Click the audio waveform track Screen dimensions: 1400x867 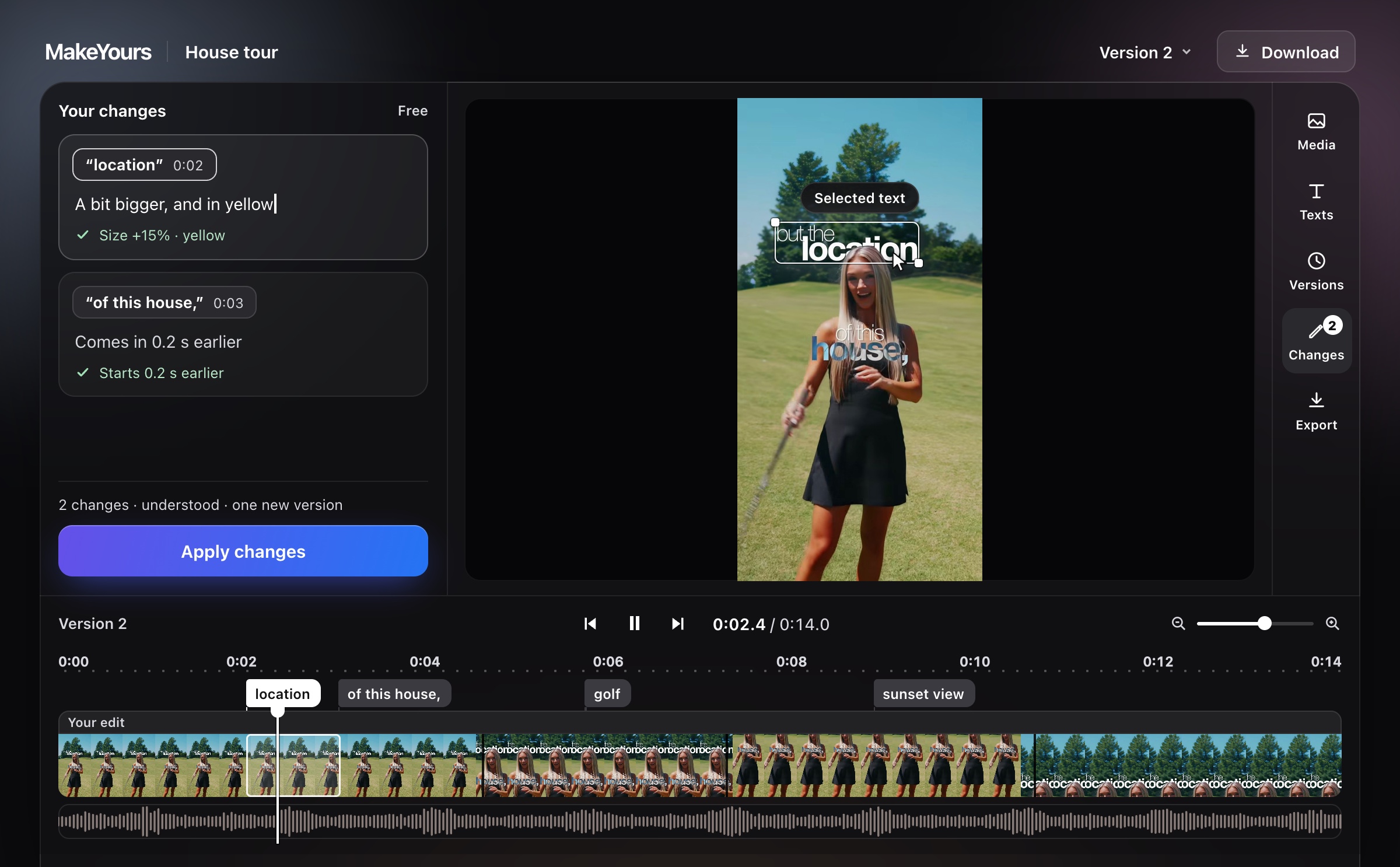click(x=700, y=821)
